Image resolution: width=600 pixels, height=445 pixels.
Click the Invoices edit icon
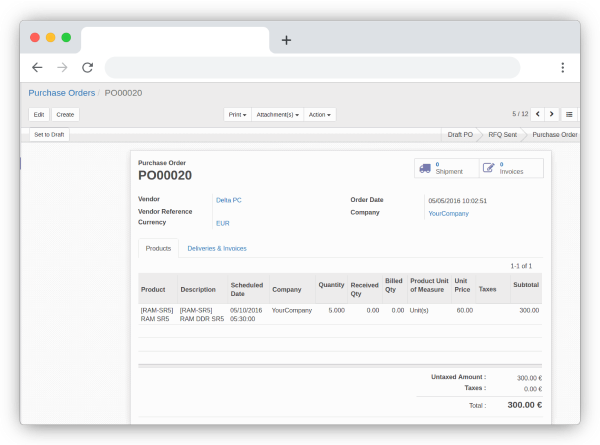pyautogui.click(x=489, y=168)
